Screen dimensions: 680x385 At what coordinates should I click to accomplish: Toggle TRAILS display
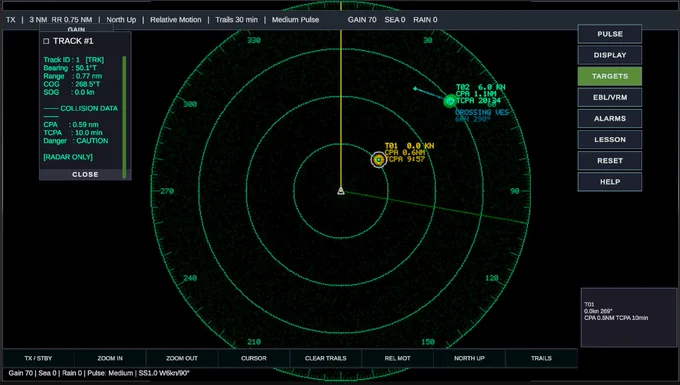coord(541,358)
